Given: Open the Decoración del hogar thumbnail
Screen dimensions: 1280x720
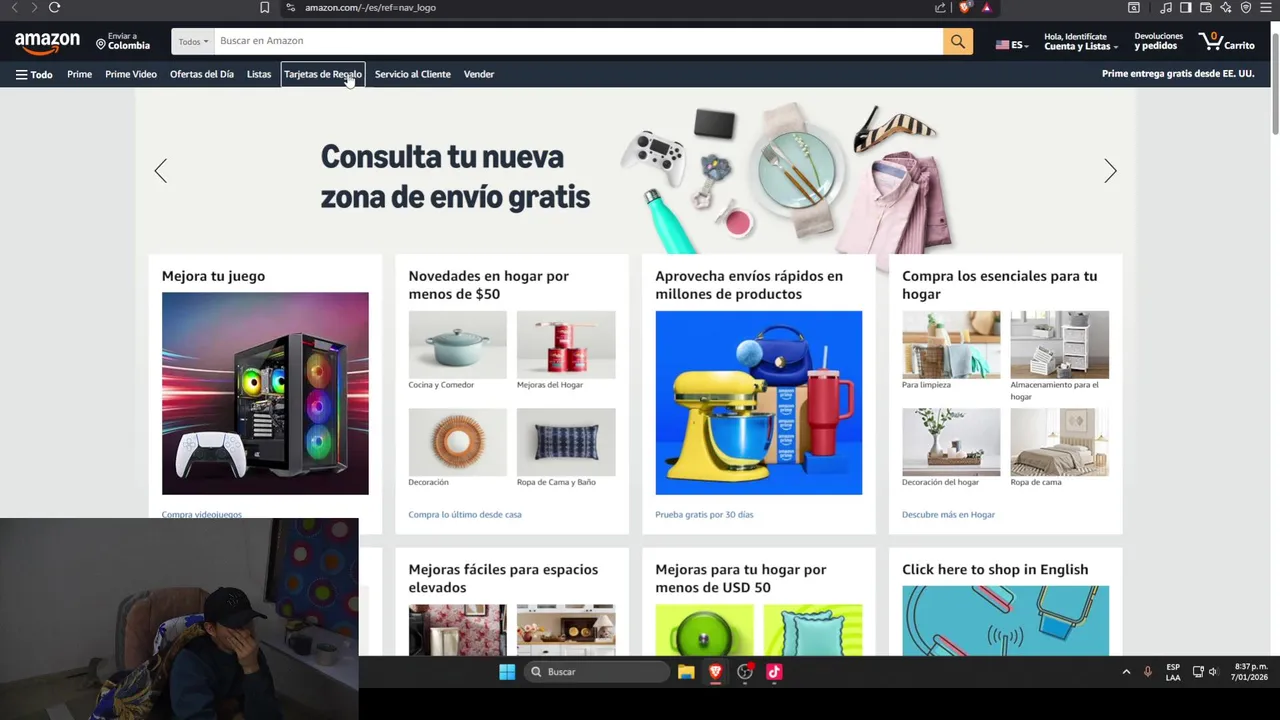Looking at the screenshot, I should point(951,442).
